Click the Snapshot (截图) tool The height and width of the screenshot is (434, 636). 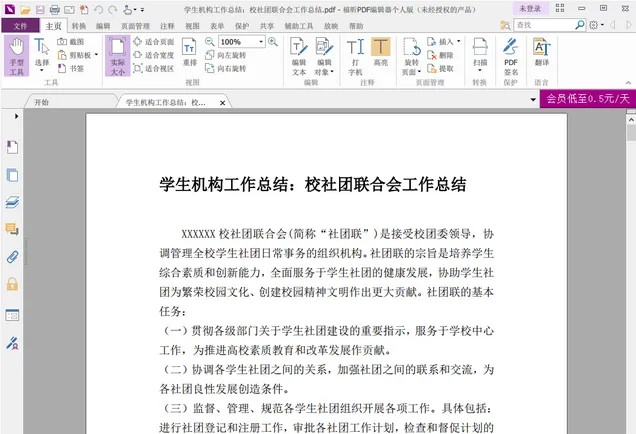point(71,41)
